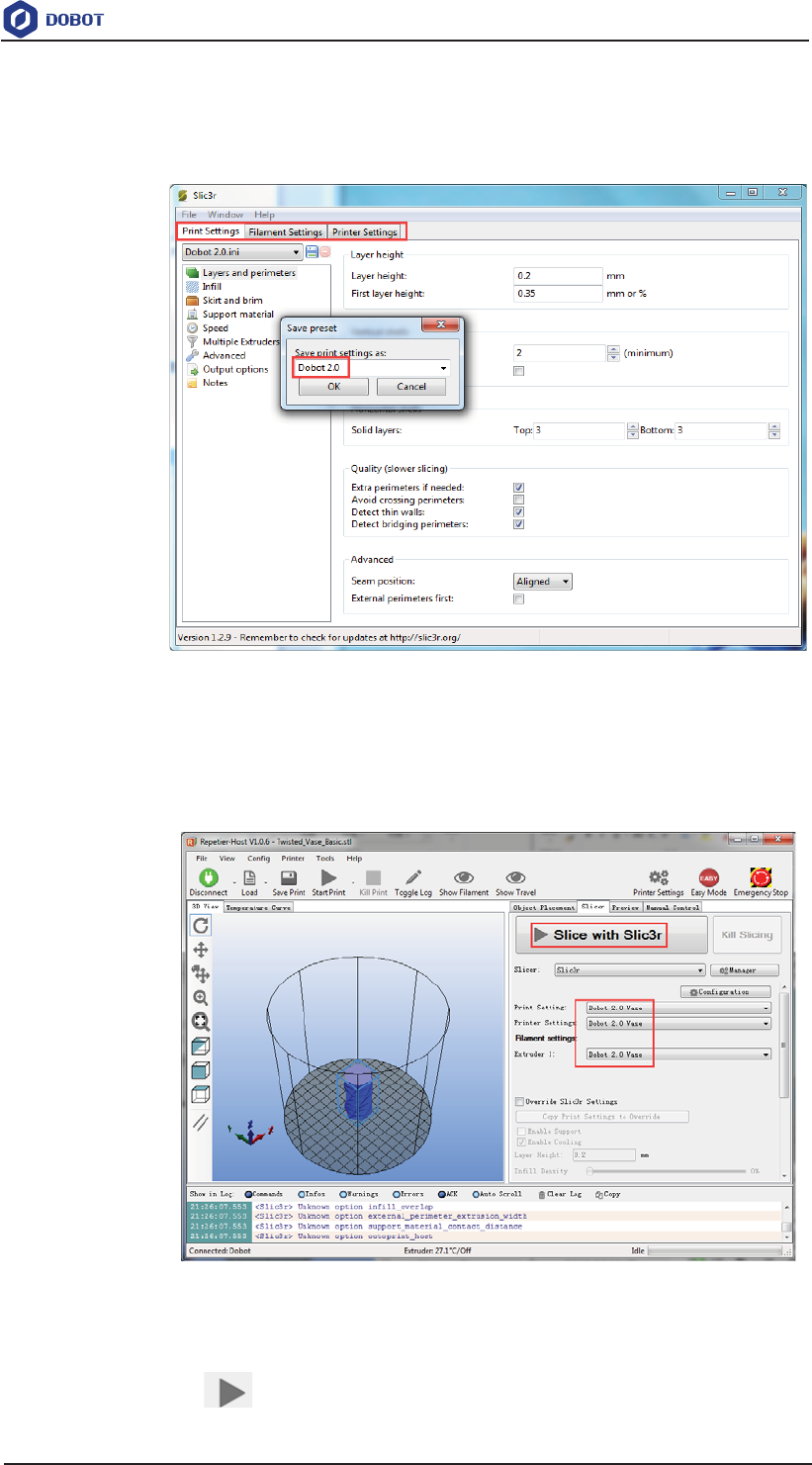Click the isometric view cube icon
The height and width of the screenshot is (1465, 812).
click(x=200, y=1047)
